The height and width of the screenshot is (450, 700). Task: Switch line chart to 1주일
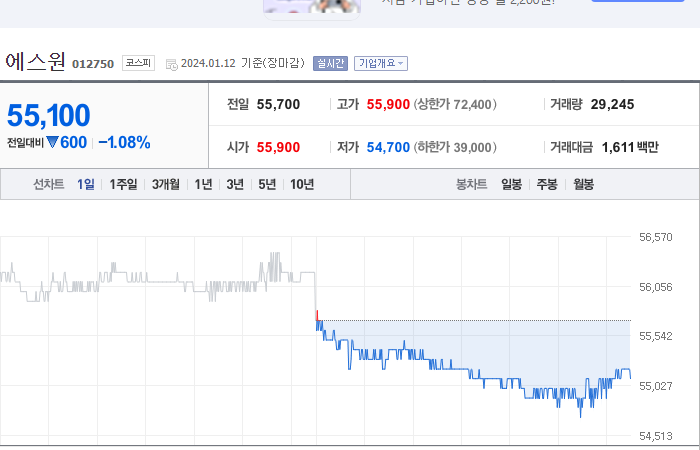point(123,184)
